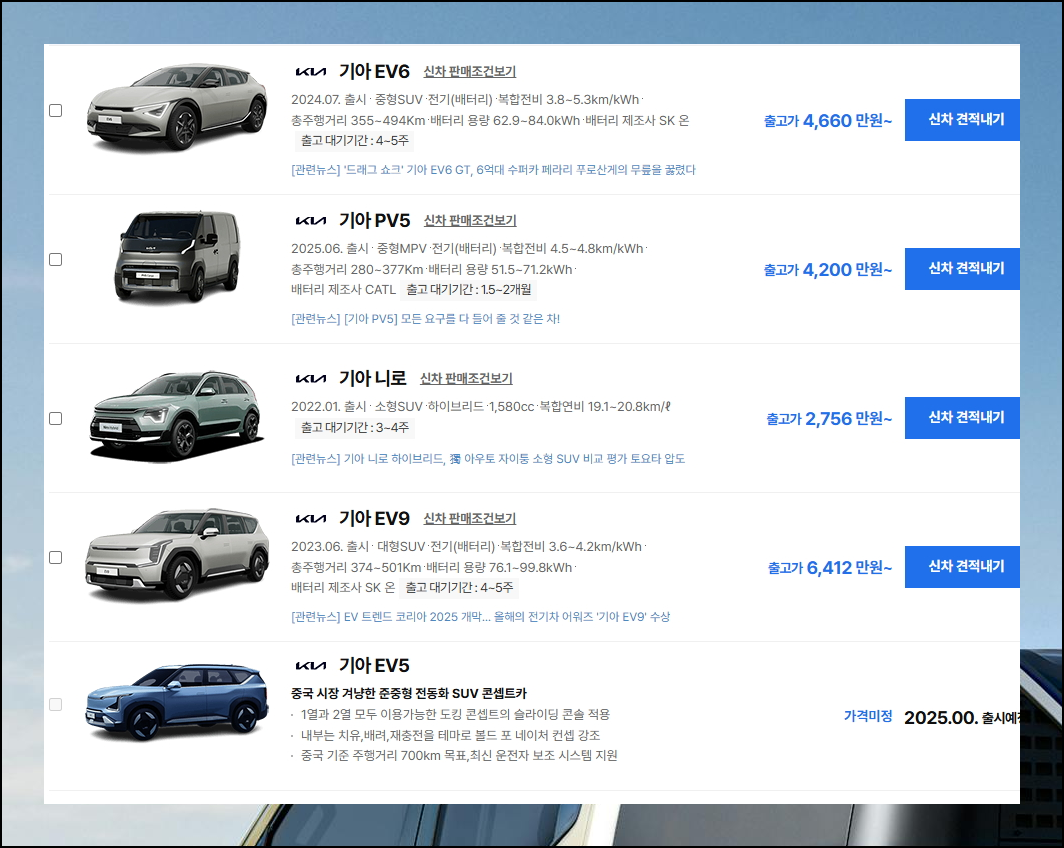Open the 기아 PV5 van thumbnail
Viewport: 1064px width, 848px height.
tap(177, 256)
